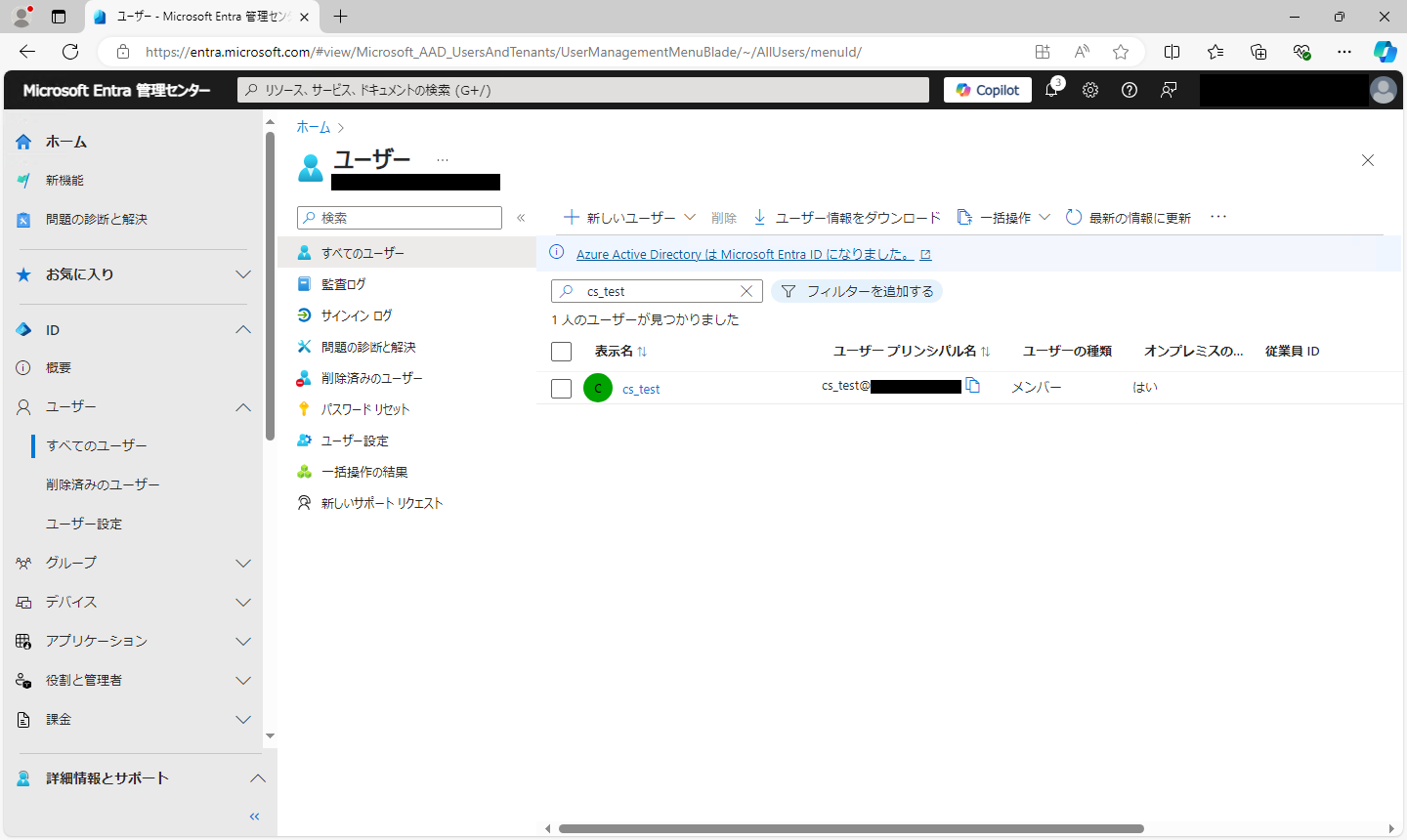1407x840 pixels.
Task: Click the account avatar in header
Action: coord(1384,90)
